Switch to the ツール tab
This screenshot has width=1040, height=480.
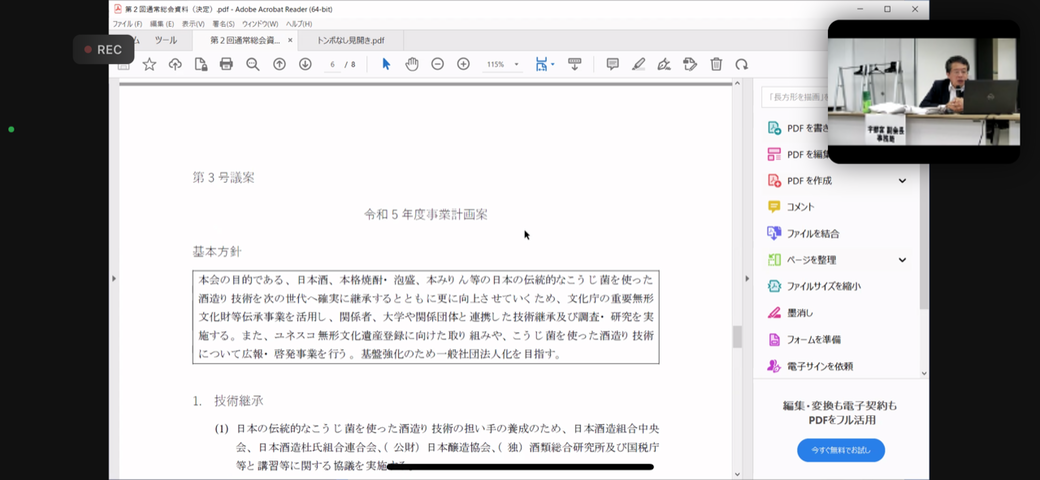pos(166,40)
